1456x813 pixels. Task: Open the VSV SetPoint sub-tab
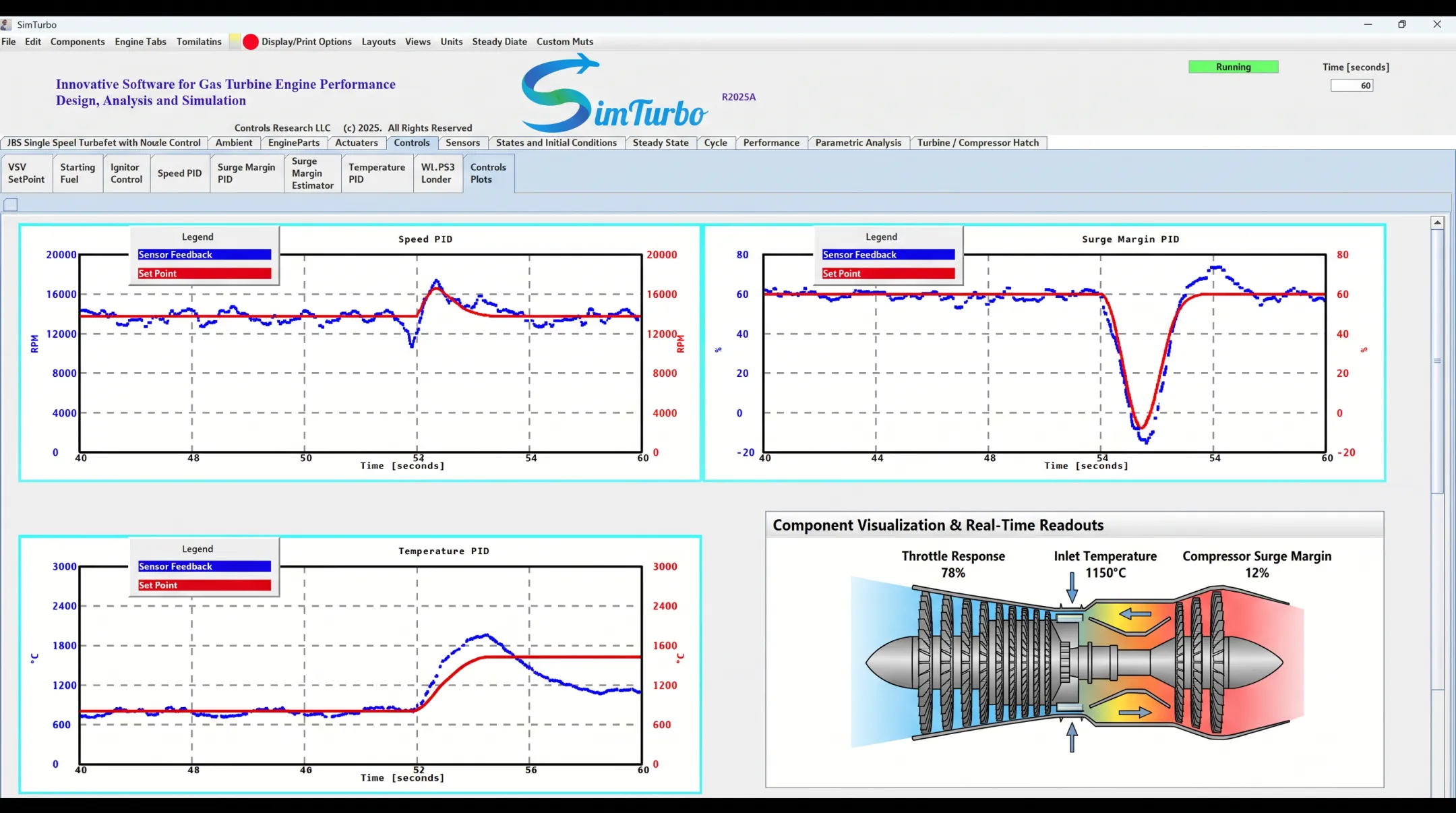pyautogui.click(x=26, y=173)
